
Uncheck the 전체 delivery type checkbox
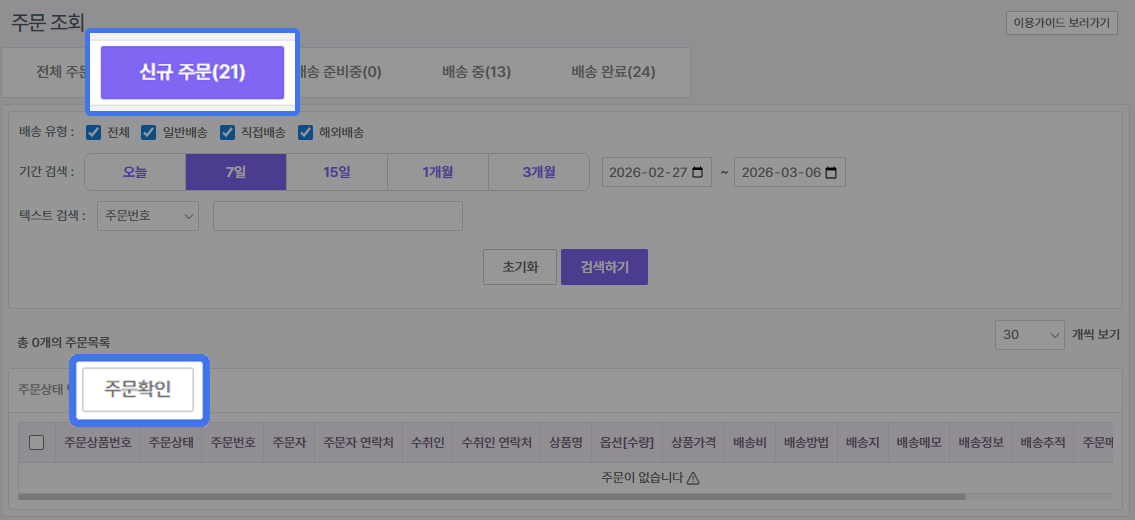(94, 132)
